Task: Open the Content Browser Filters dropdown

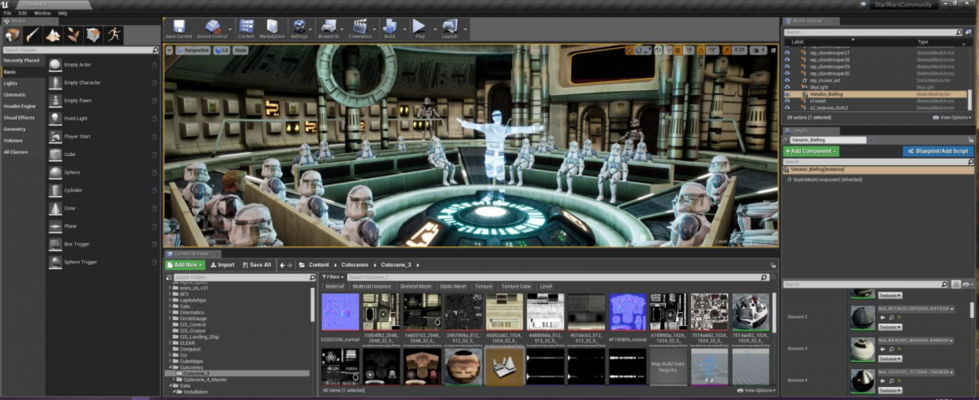Action: click(333, 276)
